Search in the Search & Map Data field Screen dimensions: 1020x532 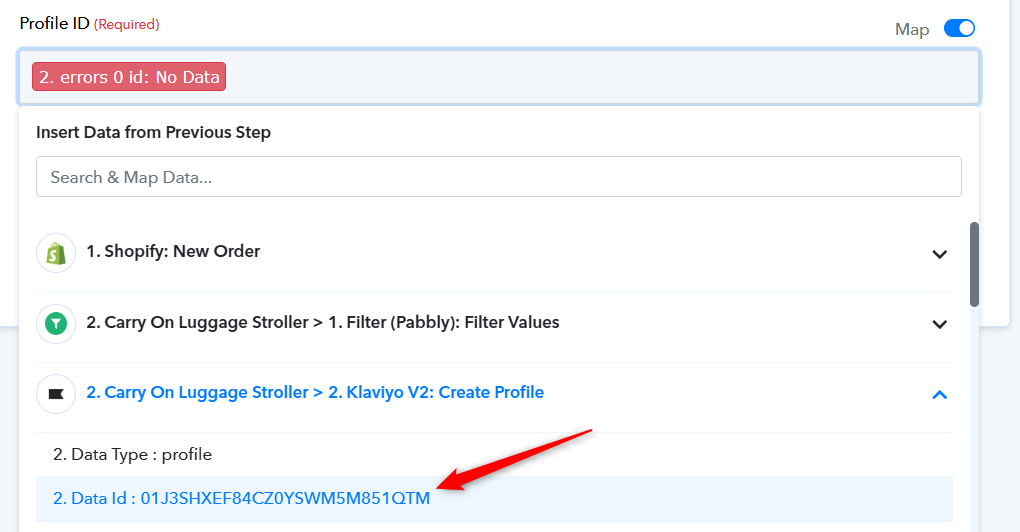(498, 176)
